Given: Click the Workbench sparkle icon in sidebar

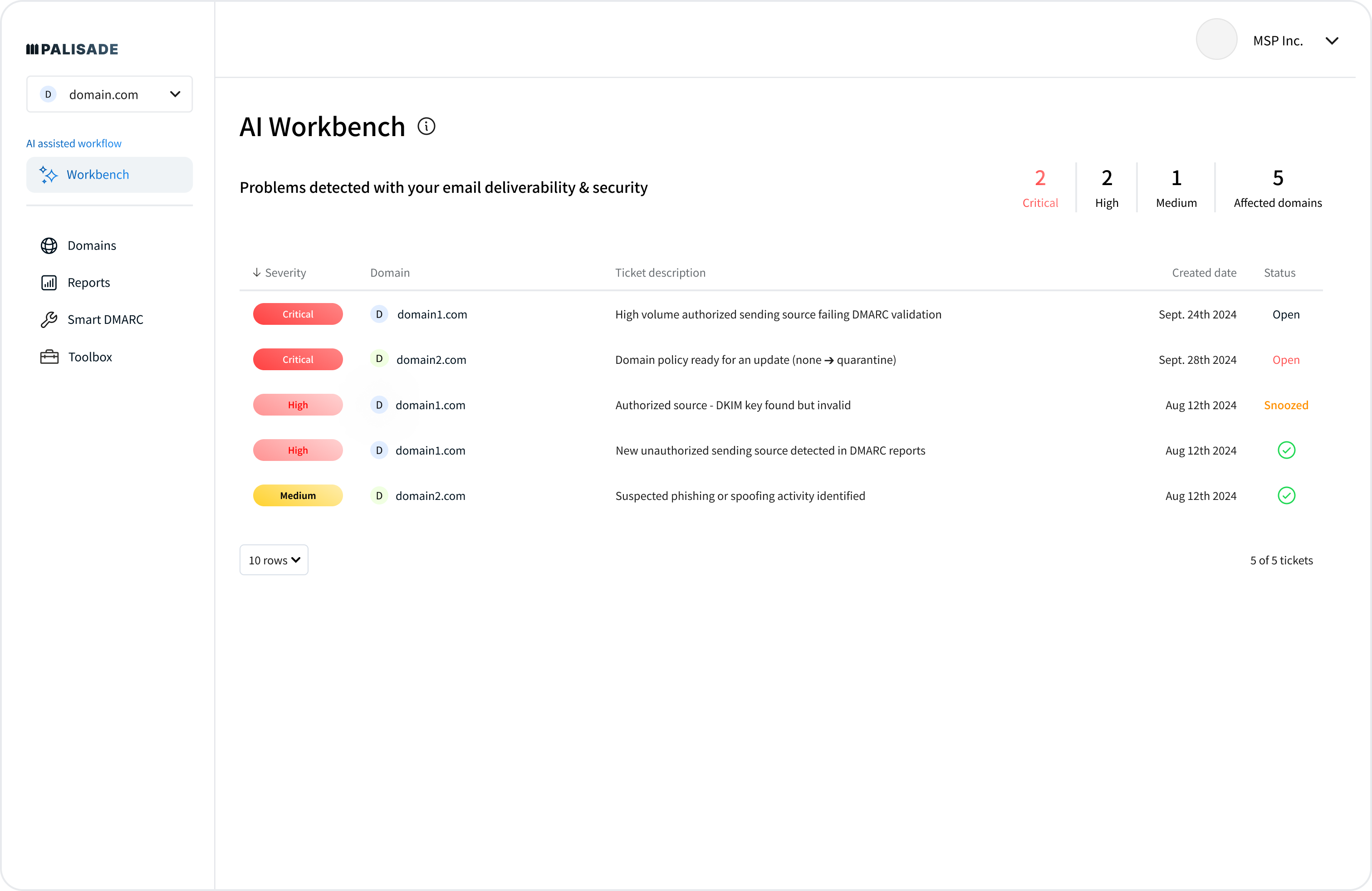Looking at the screenshot, I should 49,175.
